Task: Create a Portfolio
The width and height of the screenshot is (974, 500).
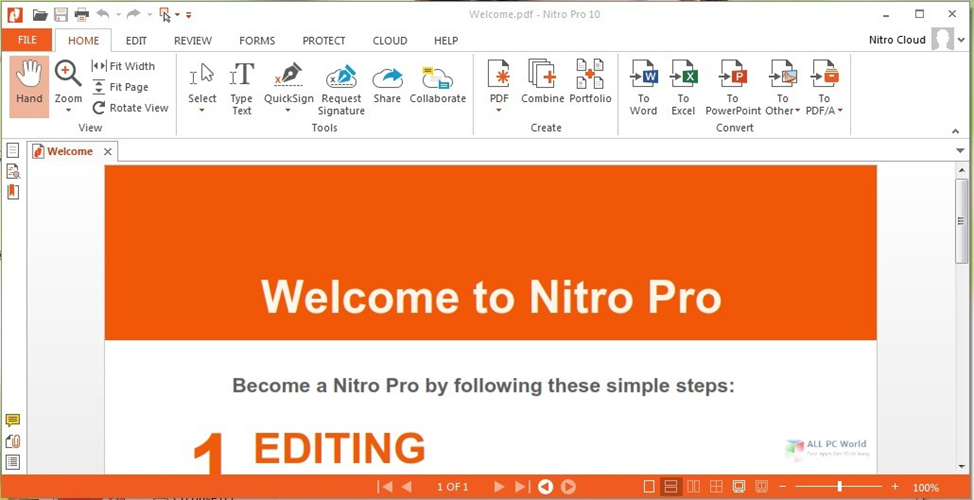Action: (590, 82)
